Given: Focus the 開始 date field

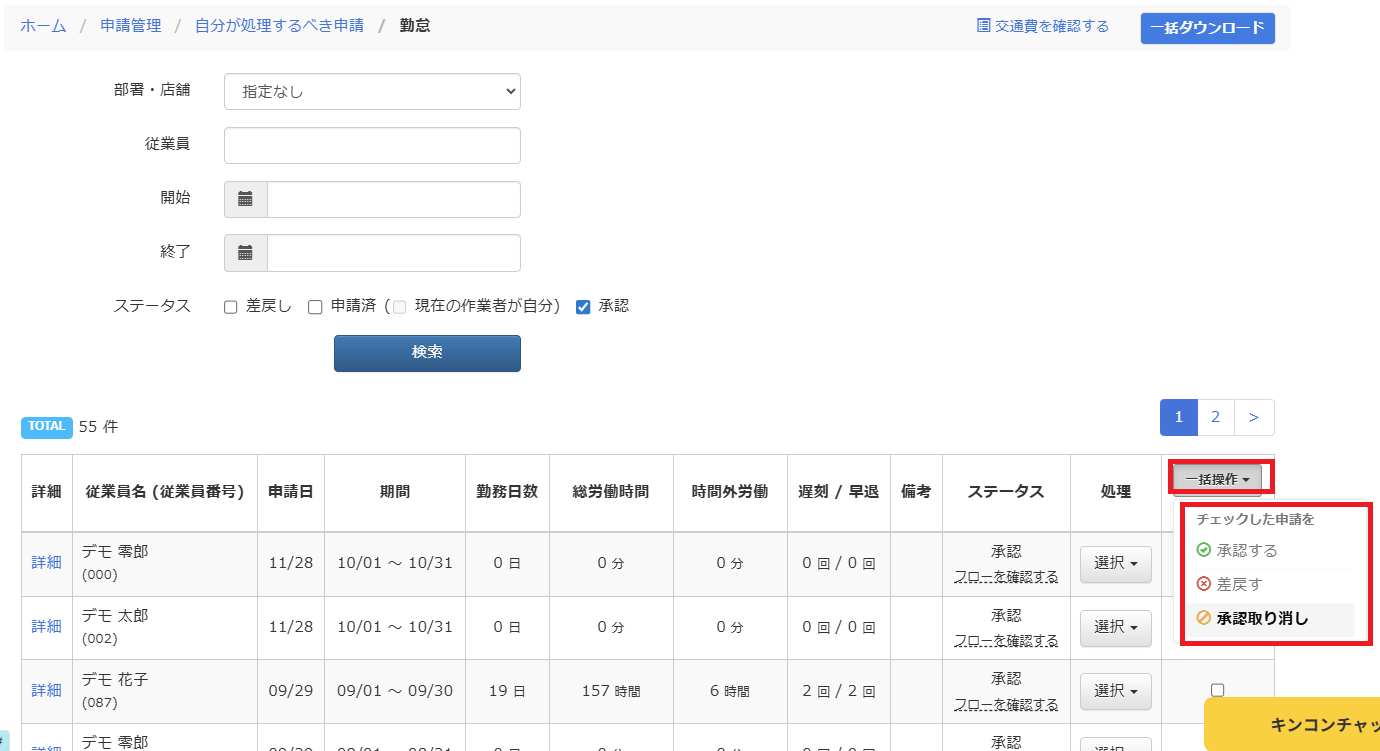Looking at the screenshot, I should pyautogui.click(x=394, y=199).
